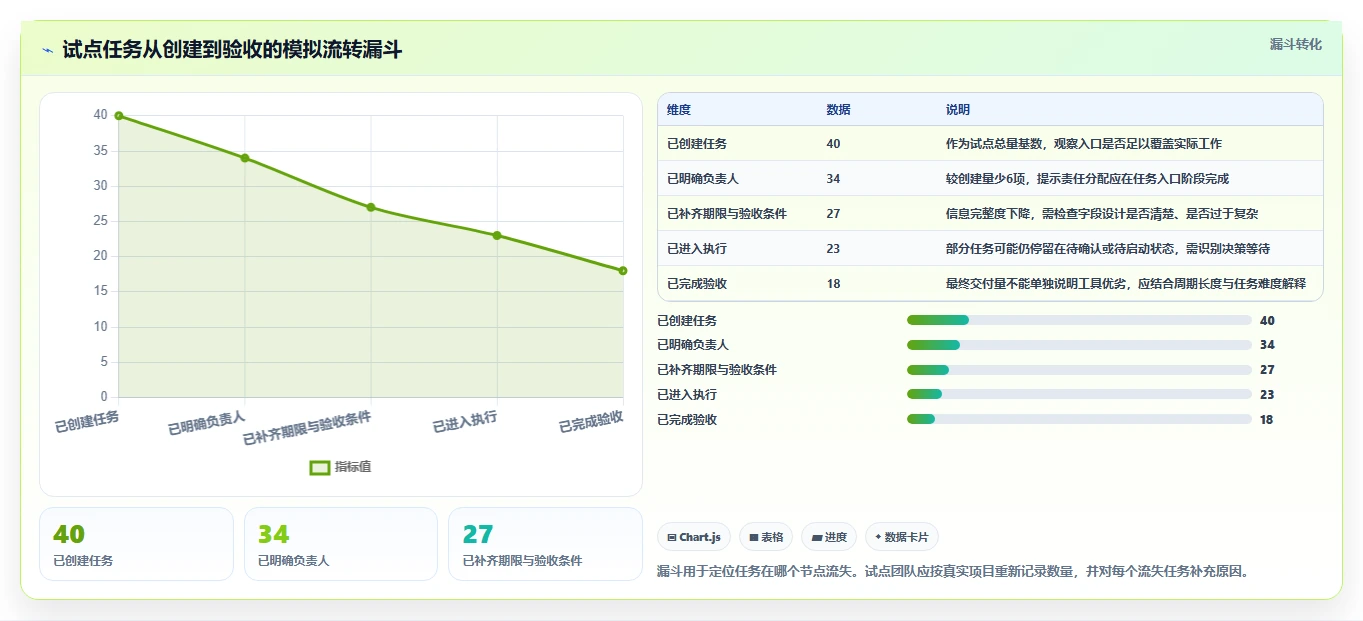Click x-axis label 已补齐期限与验收条件 on chart
Viewport: 1363px width, 621px height.
[x=307, y=427]
